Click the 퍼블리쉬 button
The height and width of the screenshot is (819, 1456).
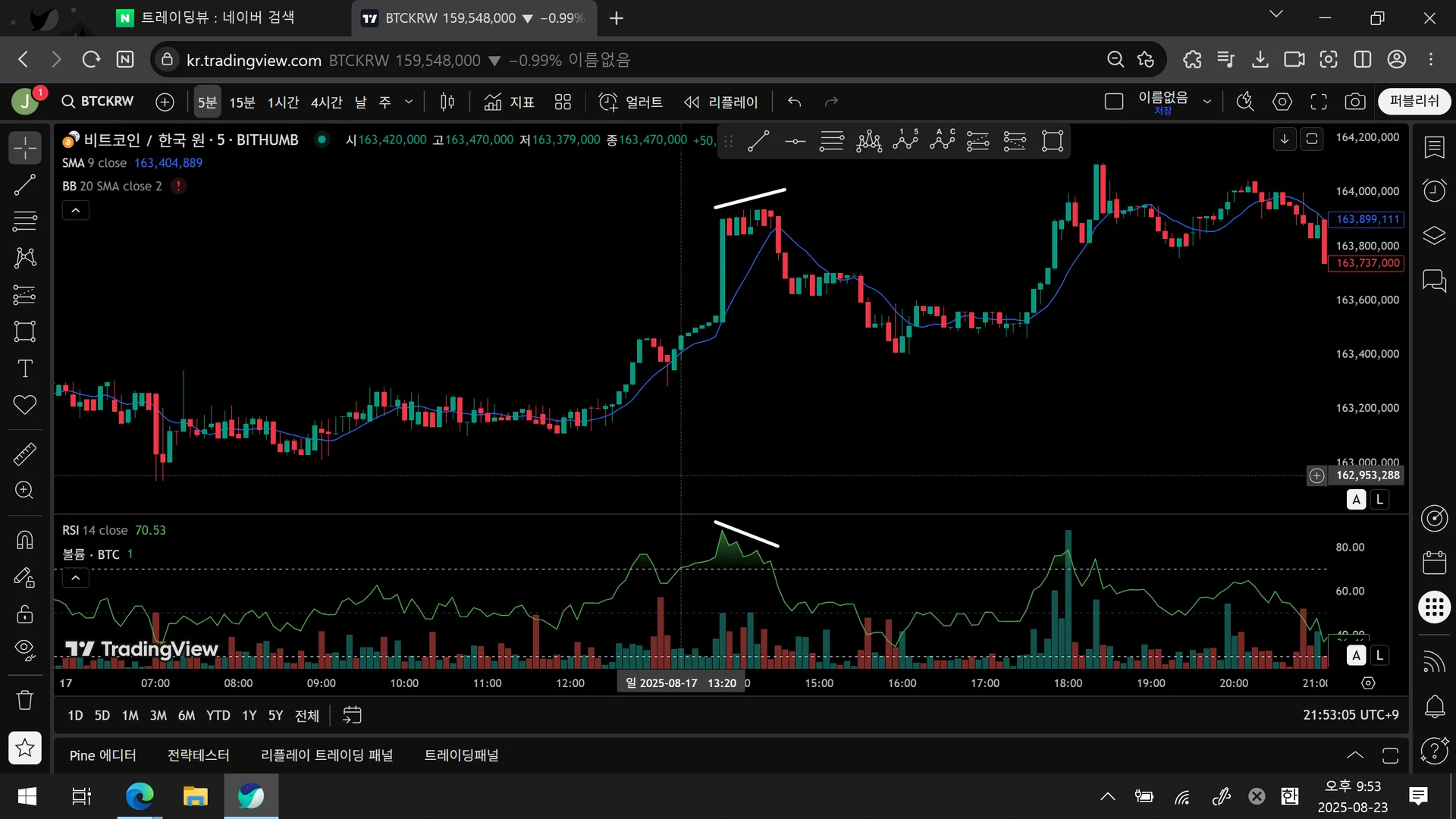click(1414, 102)
